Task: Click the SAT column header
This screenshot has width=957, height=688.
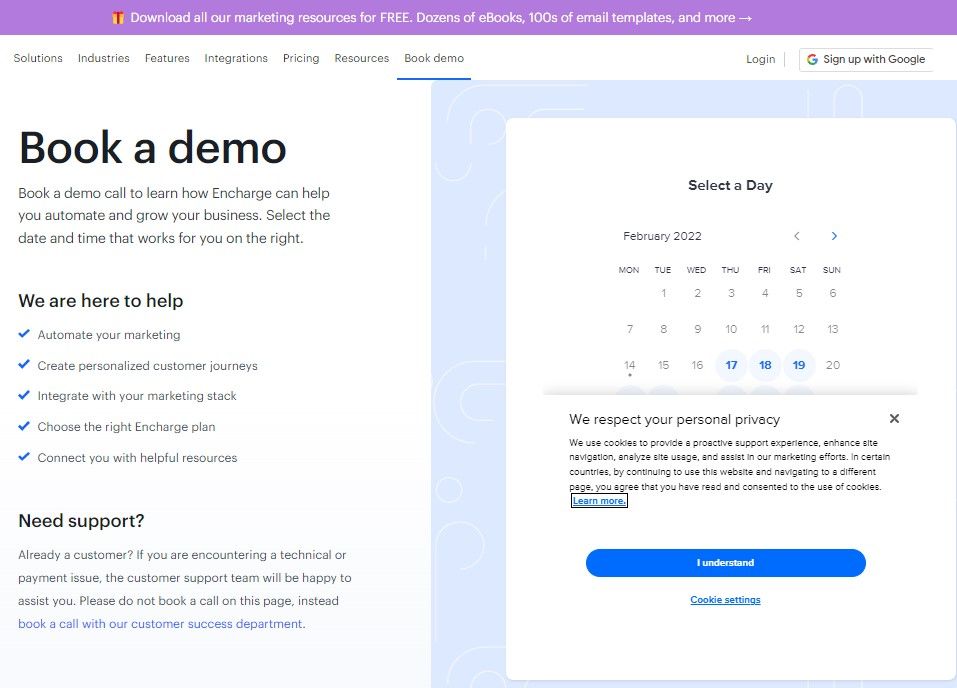Action: click(798, 270)
